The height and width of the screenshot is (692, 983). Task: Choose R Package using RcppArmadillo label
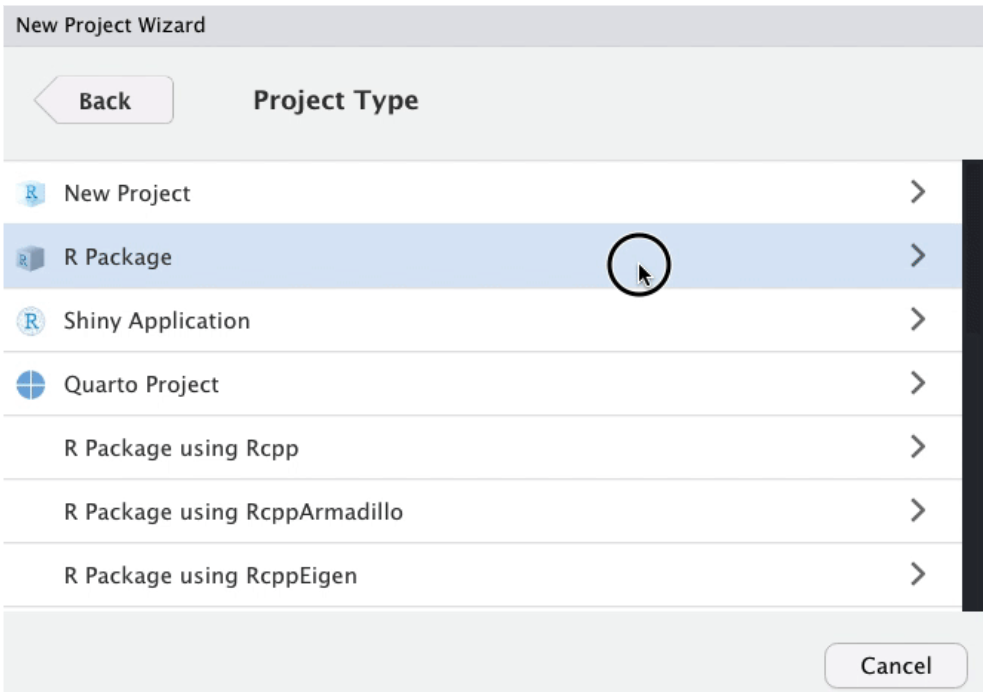click(233, 513)
